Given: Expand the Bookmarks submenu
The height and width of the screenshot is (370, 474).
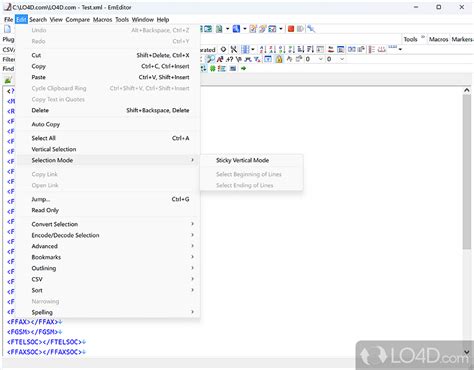Looking at the screenshot, I should [108, 257].
